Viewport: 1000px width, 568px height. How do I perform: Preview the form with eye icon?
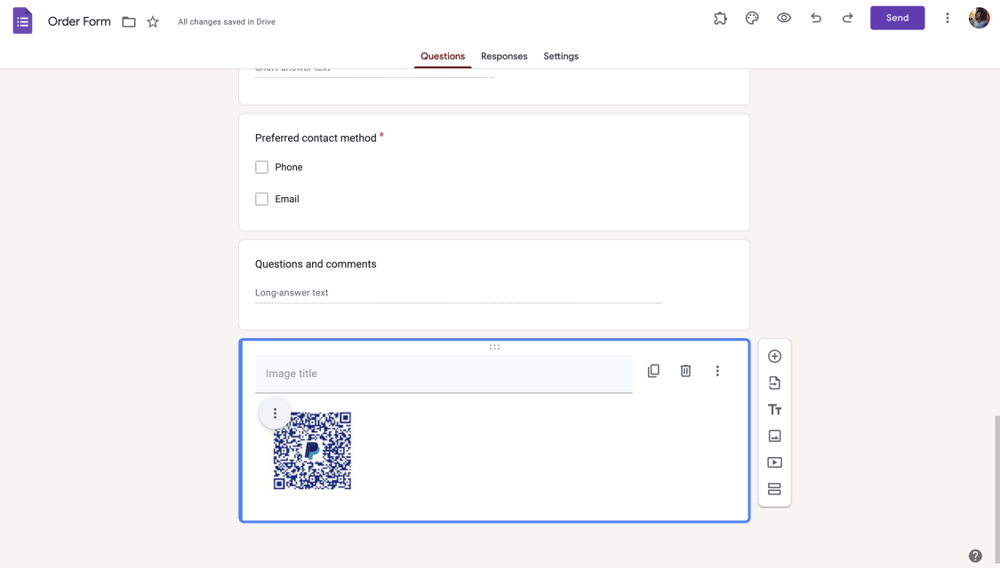[x=784, y=18]
